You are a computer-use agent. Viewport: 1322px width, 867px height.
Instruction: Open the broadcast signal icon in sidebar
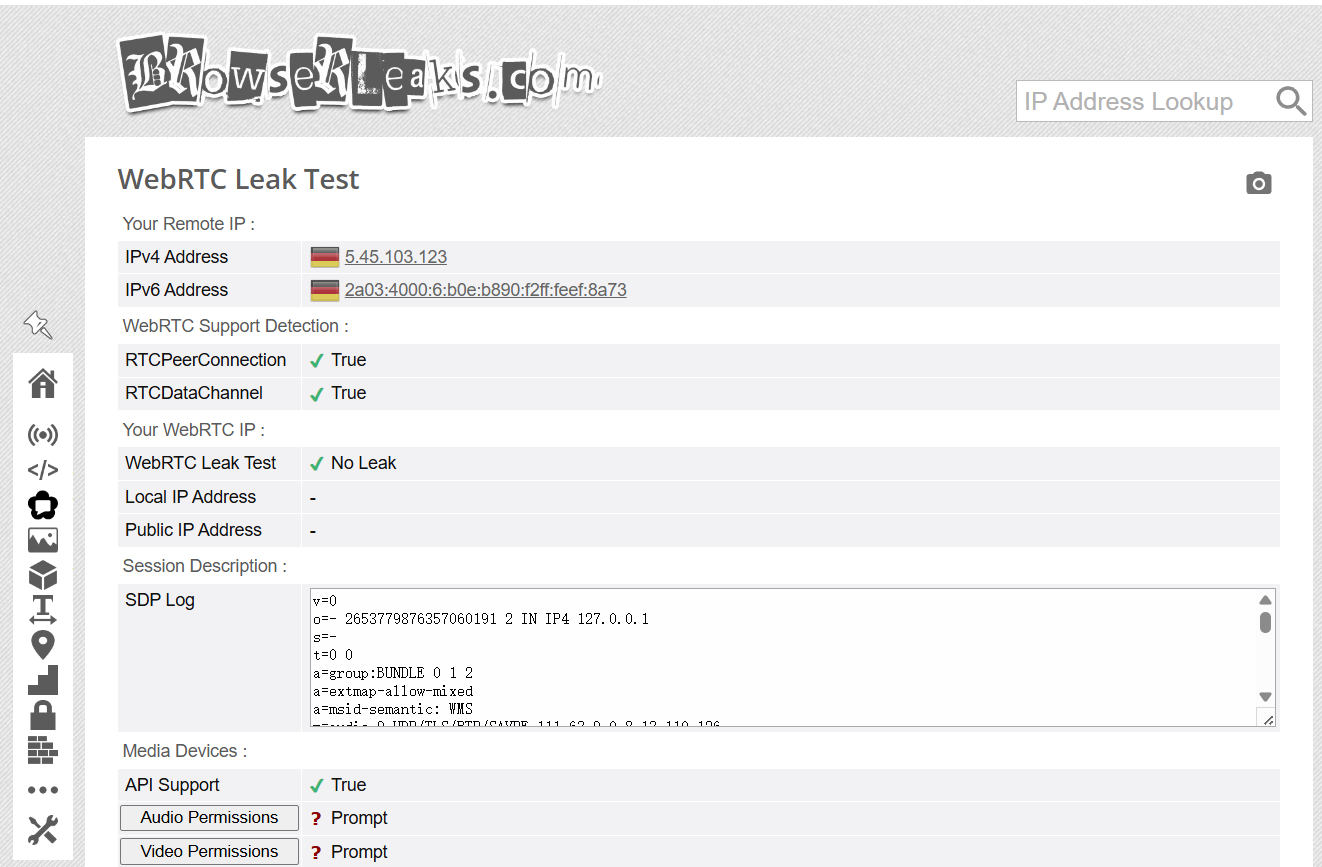click(43, 435)
